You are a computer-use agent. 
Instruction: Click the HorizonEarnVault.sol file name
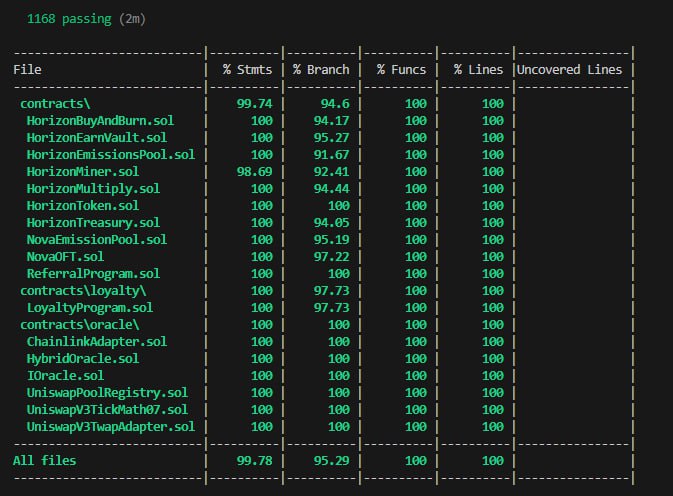(97, 137)
